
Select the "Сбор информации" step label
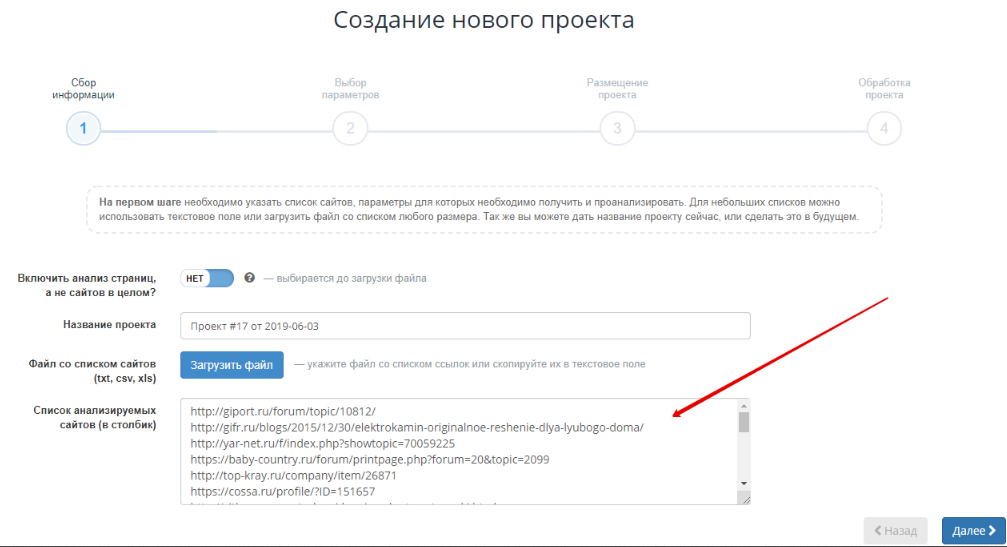click(x=83, y=89)
